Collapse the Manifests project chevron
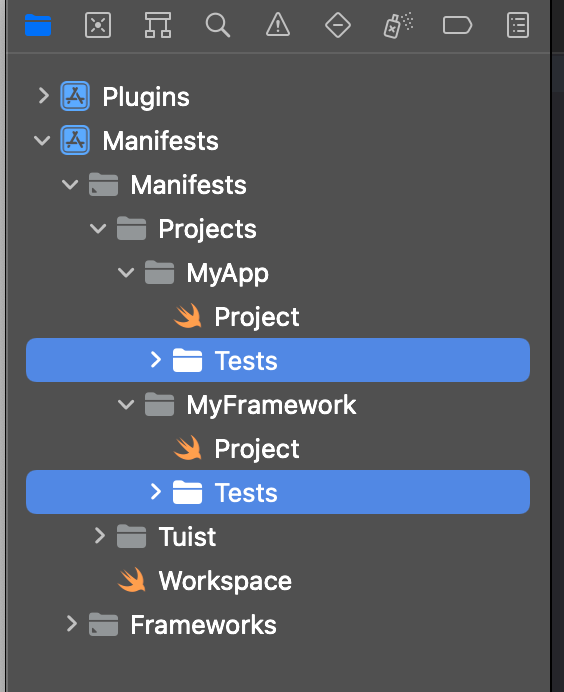 coord(42,140)
